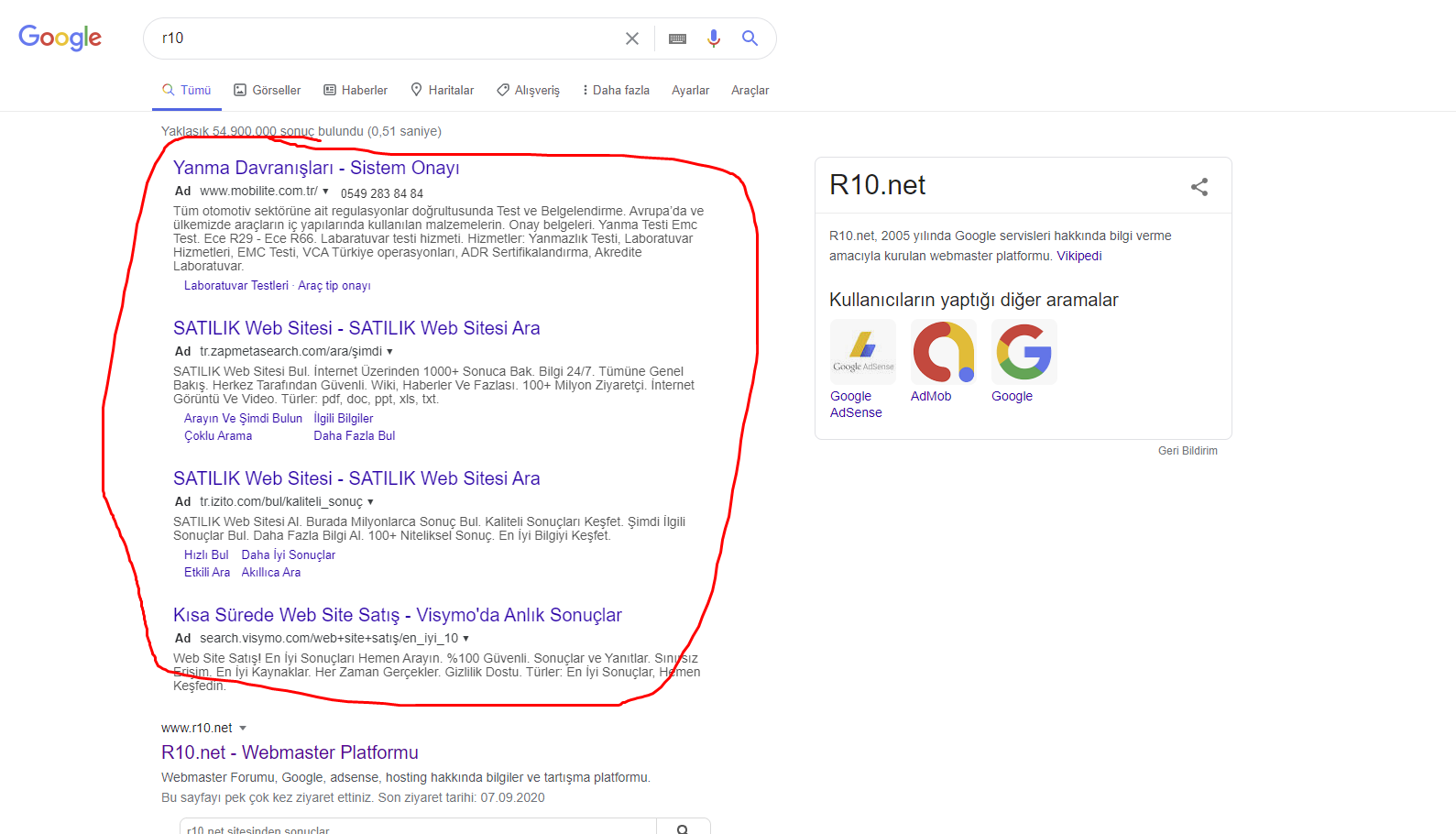
Task: Clear the search box with the X icon
Action: tap(632, 38)
